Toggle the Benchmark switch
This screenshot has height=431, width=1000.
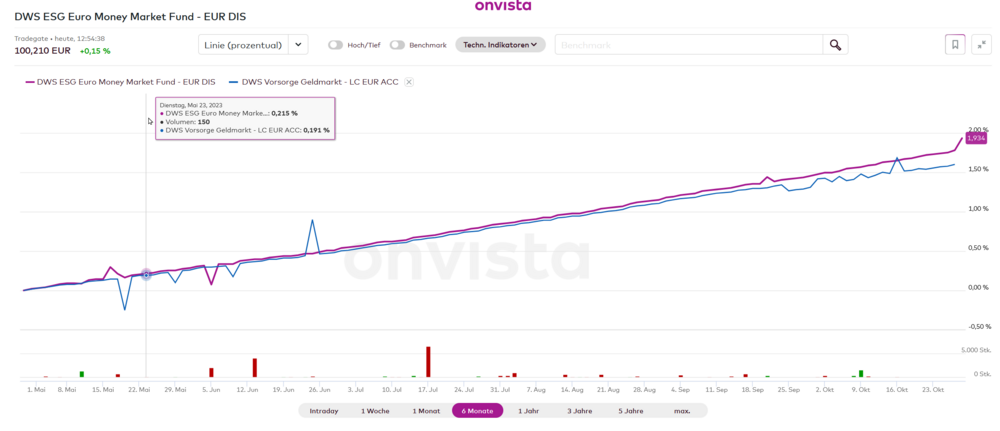click(397, 45)
